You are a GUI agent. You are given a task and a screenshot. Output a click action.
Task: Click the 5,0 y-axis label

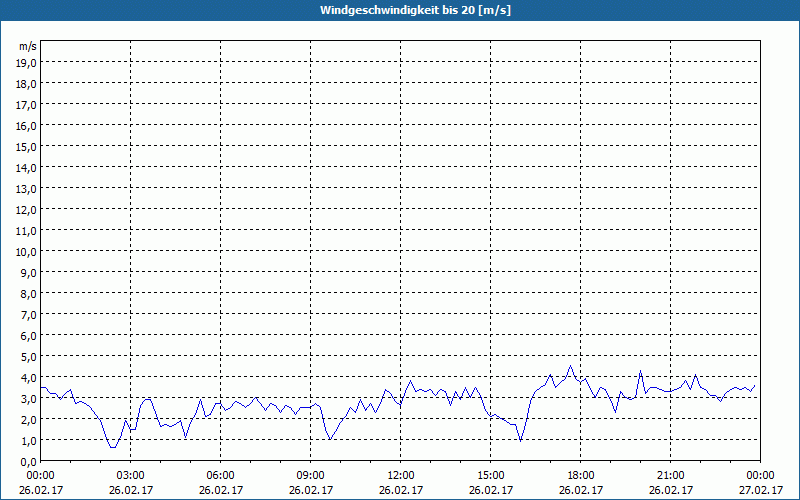tap(30, 357)
